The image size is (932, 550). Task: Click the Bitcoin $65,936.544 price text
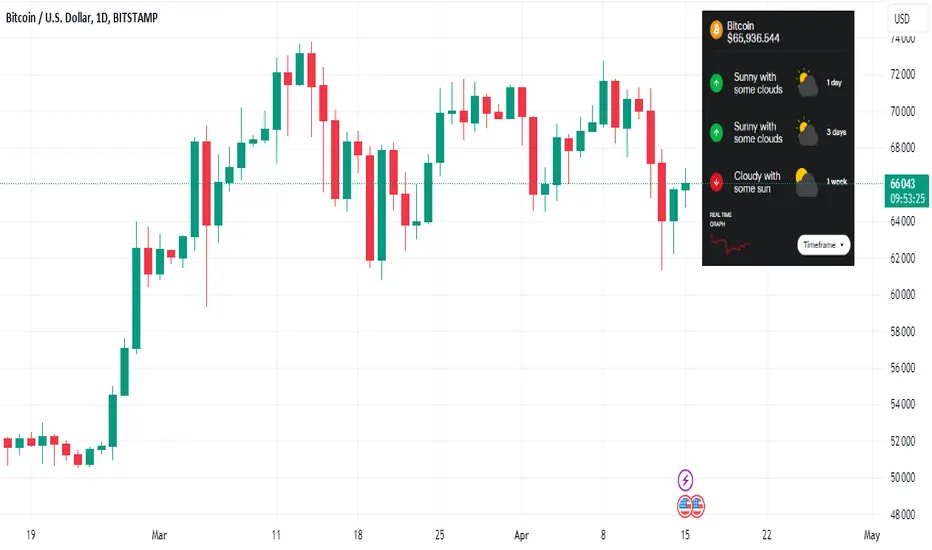[753, 32]
